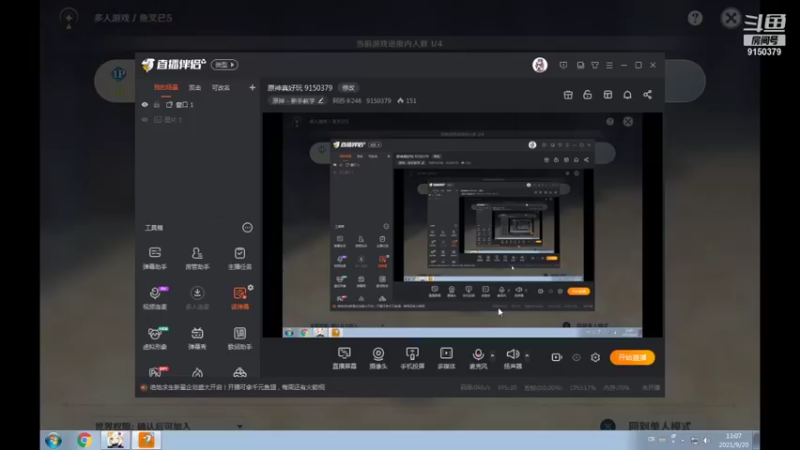Open the mail icon in title bar
This screenshot has width=800, height=450.
tap(580, 65)
